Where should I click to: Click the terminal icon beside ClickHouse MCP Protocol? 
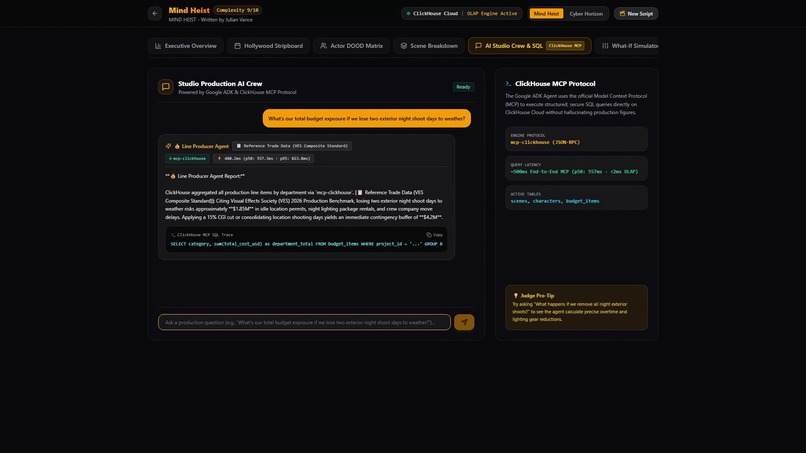point(508,83)
